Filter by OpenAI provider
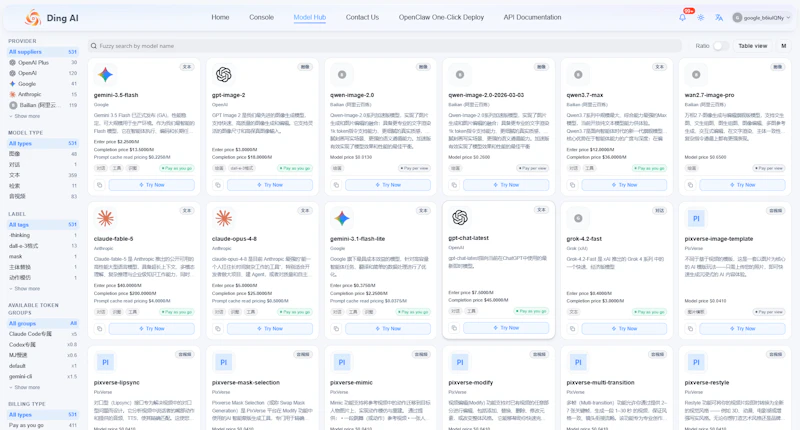Image resolution: width=800 pixels, height=430 pixels. [x=43, y=73]
